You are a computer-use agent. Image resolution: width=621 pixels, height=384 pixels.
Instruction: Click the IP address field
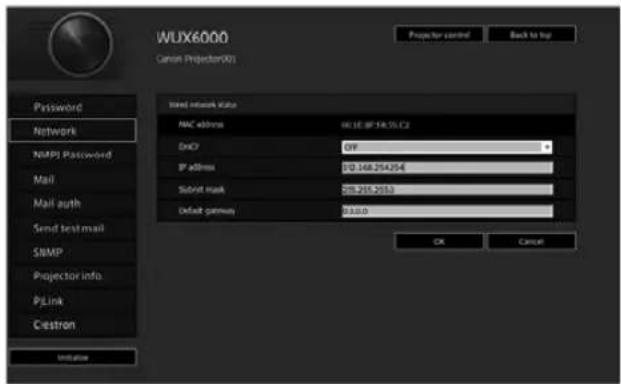447,167
